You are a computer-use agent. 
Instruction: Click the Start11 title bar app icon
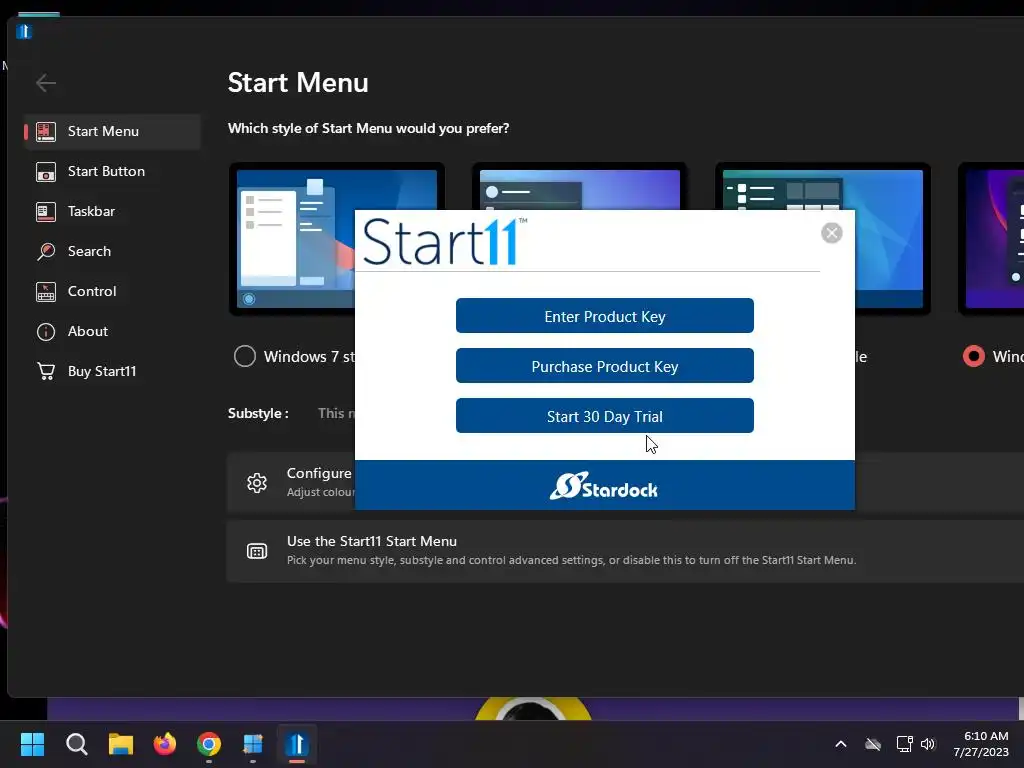pos(24,31)
